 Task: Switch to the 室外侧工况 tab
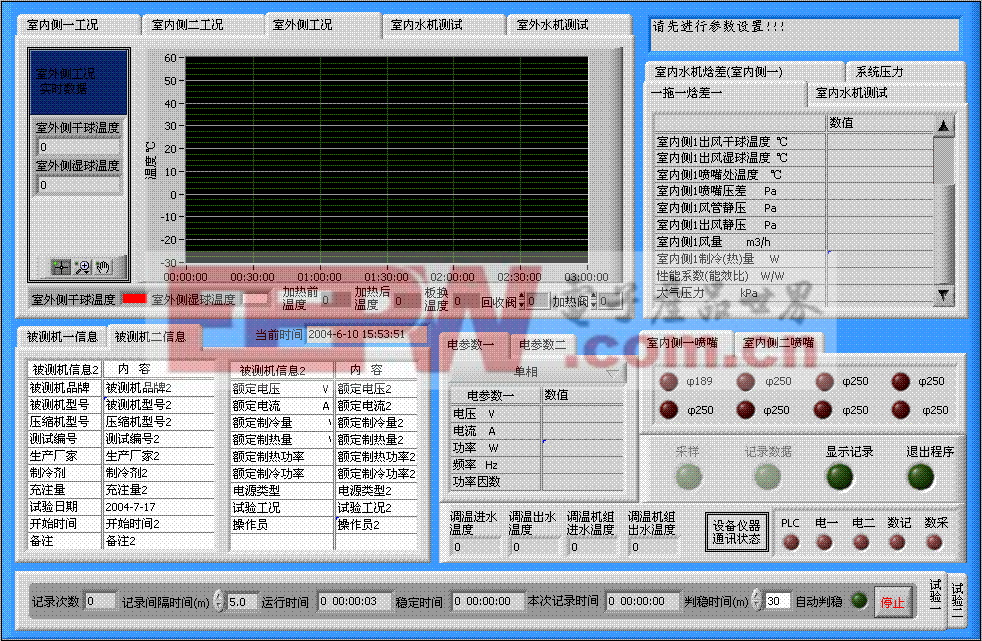pyautogui.click(x=323, y=24)
